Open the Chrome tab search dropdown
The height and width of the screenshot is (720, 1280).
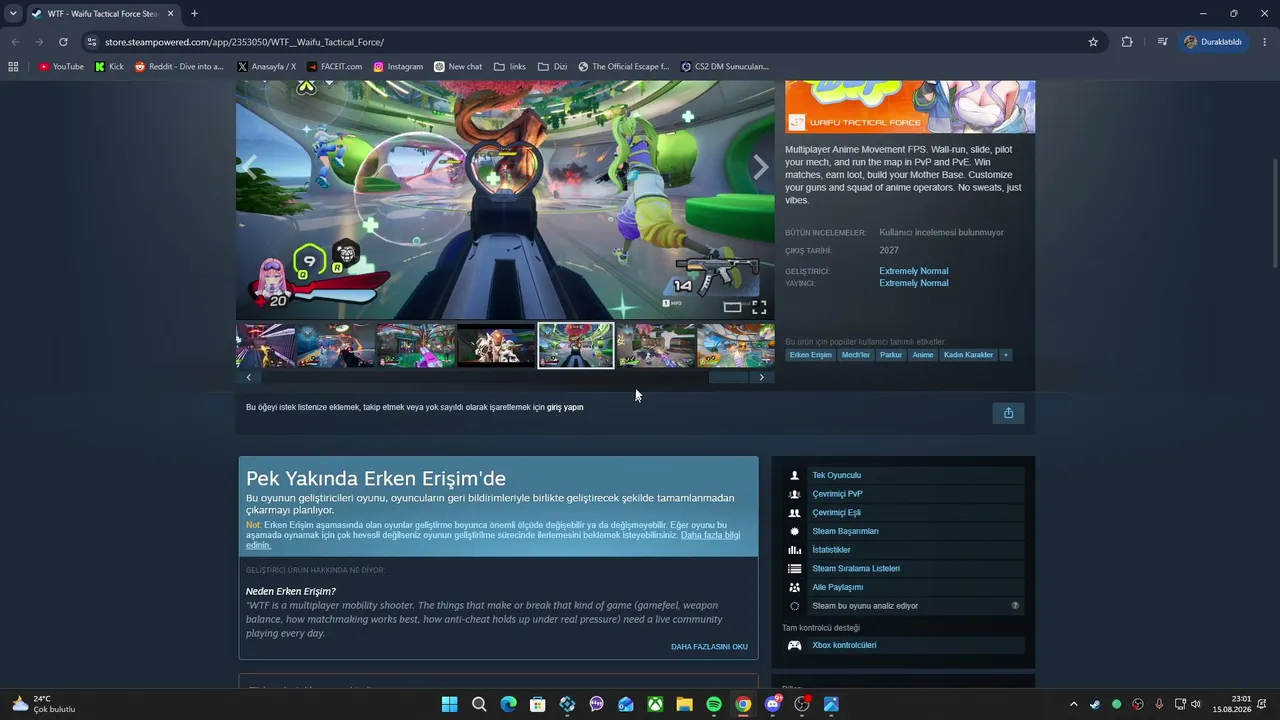point(13,14)
